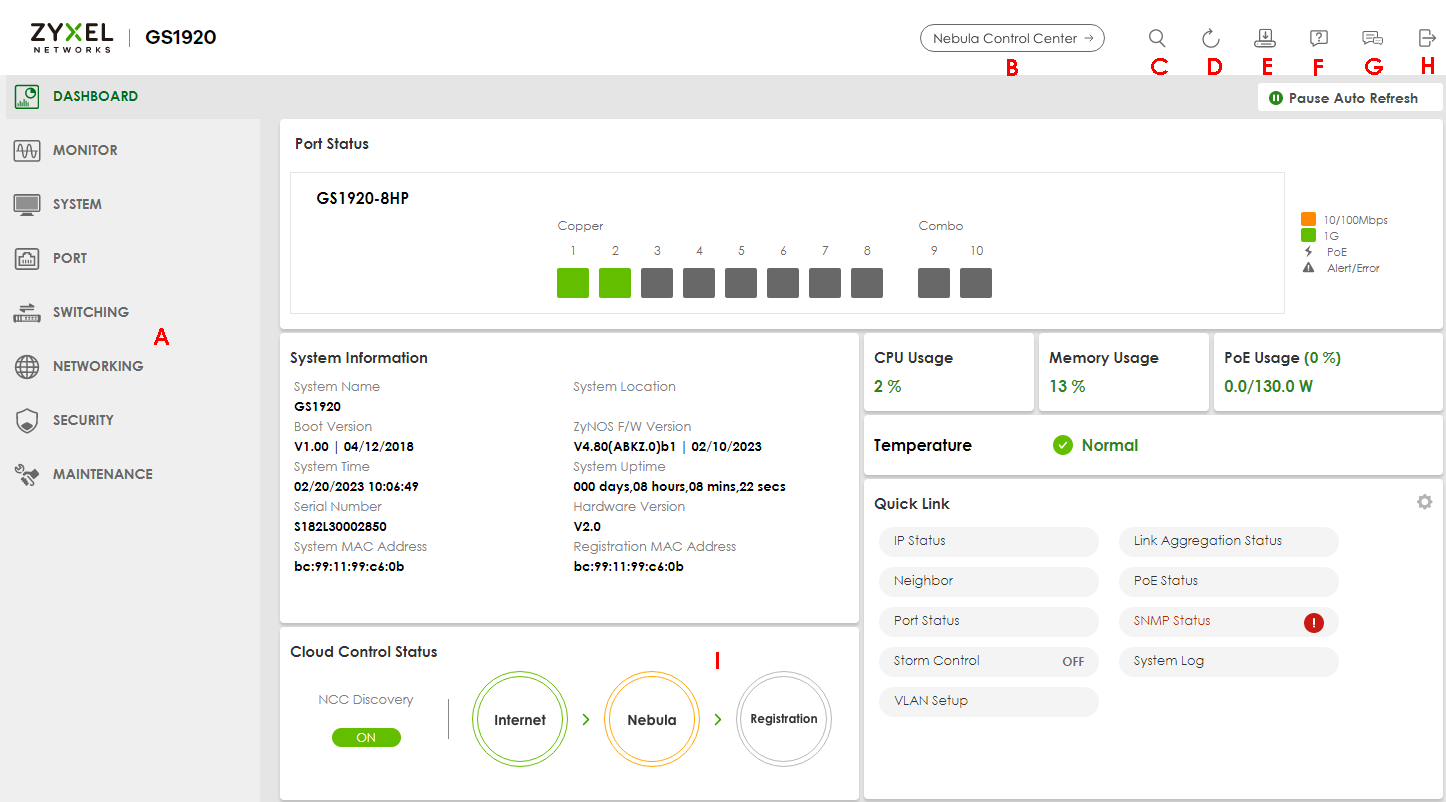Screen dimensions: 1446x802
Task: Open Quick Link settings gear icon
Action: pos(1424,502)
